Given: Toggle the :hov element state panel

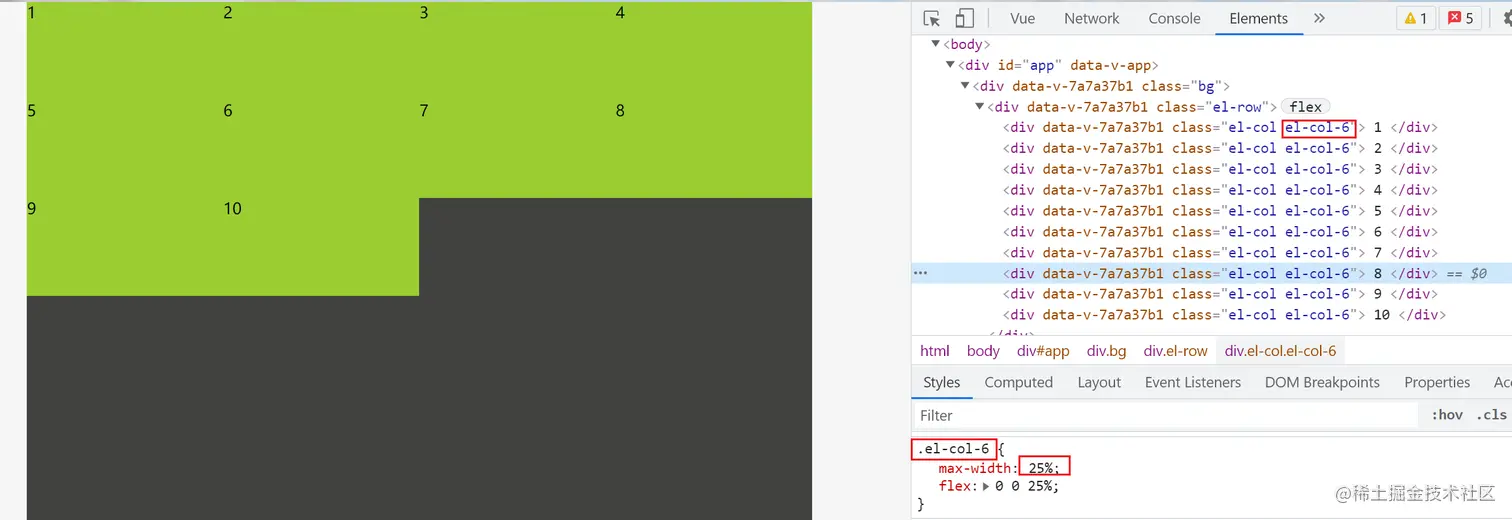Looking at the screenshot, I should tap(1446, 415).
